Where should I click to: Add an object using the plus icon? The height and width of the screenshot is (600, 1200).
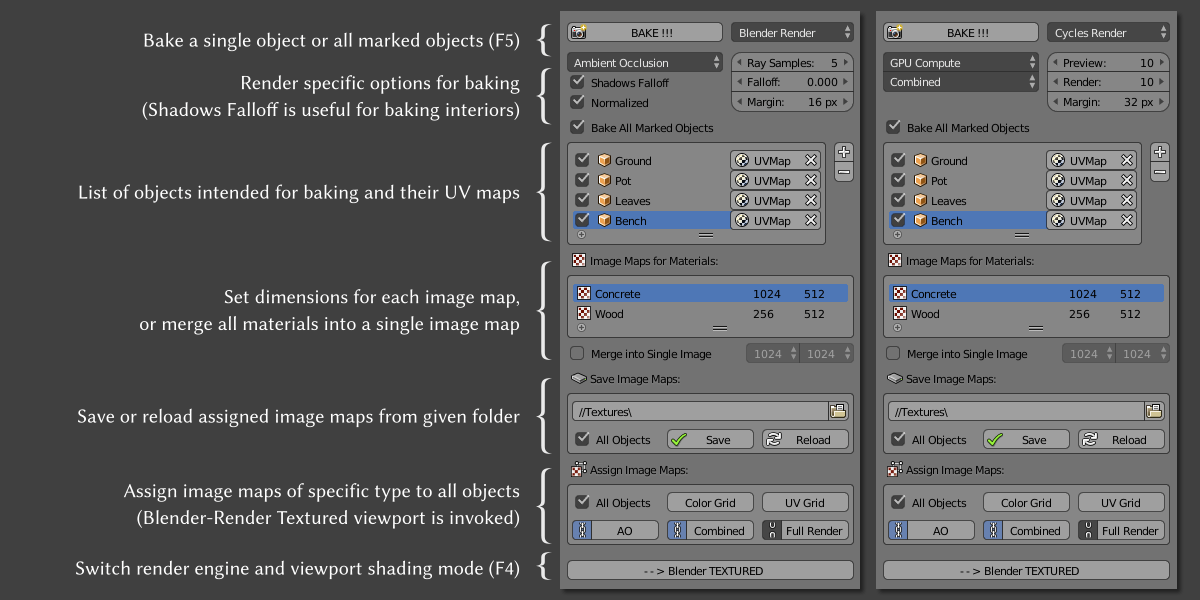[x=845, y=152]
